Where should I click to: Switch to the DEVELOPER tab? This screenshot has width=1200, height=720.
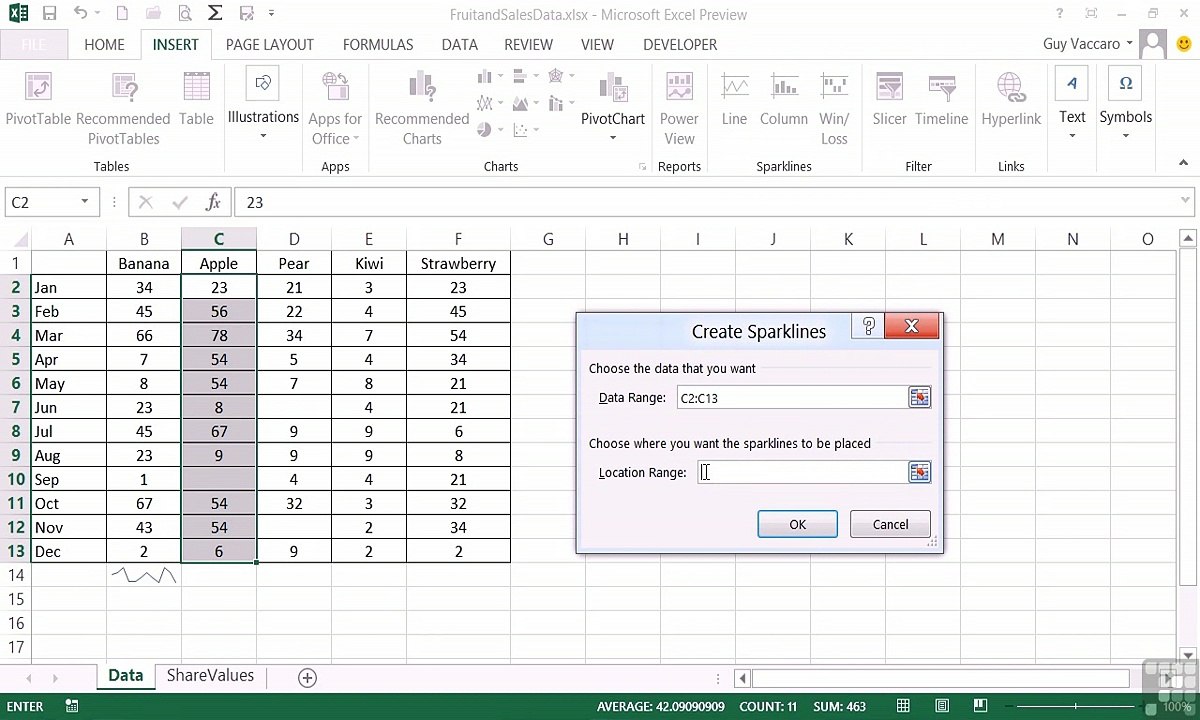[x=680, y=45]
